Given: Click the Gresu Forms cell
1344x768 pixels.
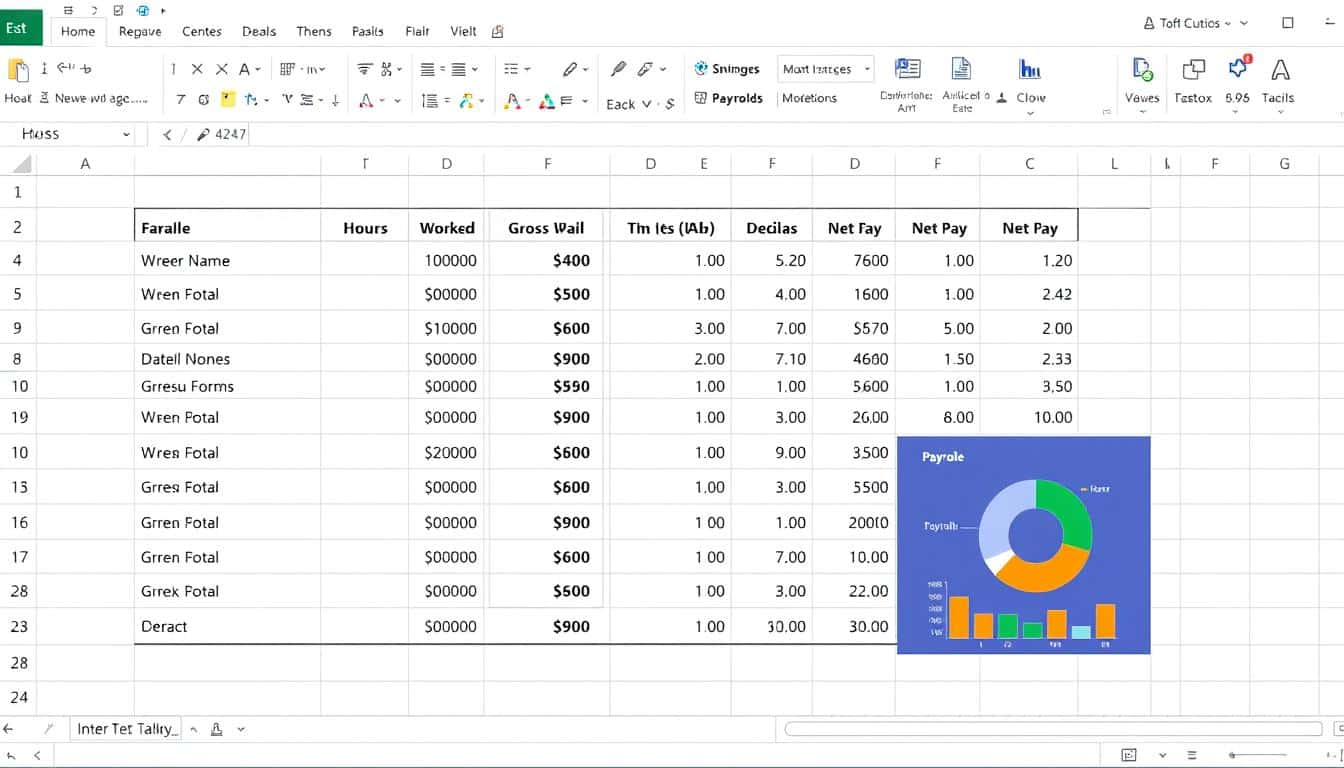Looking at the screenshot, I should [x=227, y=386].
